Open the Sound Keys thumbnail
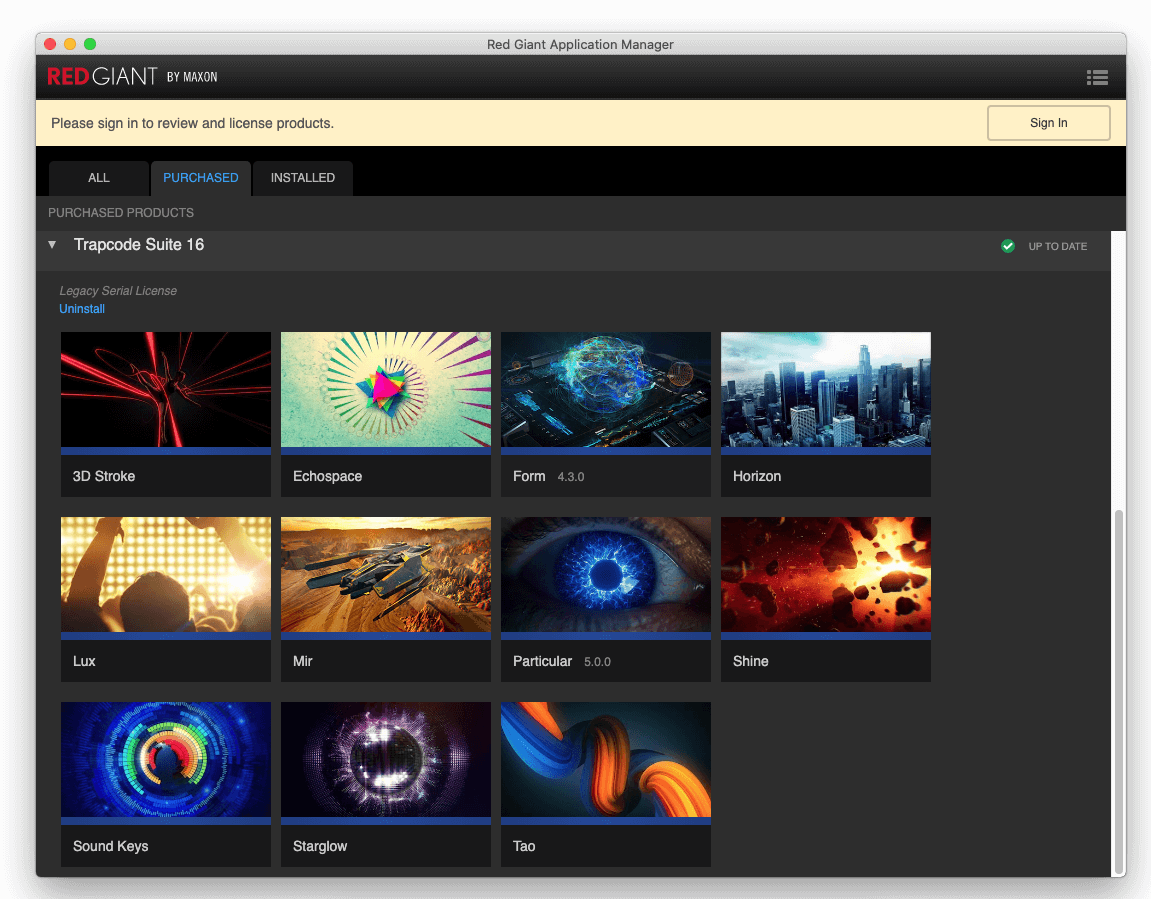Image resolution: width=1151 pixels, height=899 pixels. click(x=166, y=759)
